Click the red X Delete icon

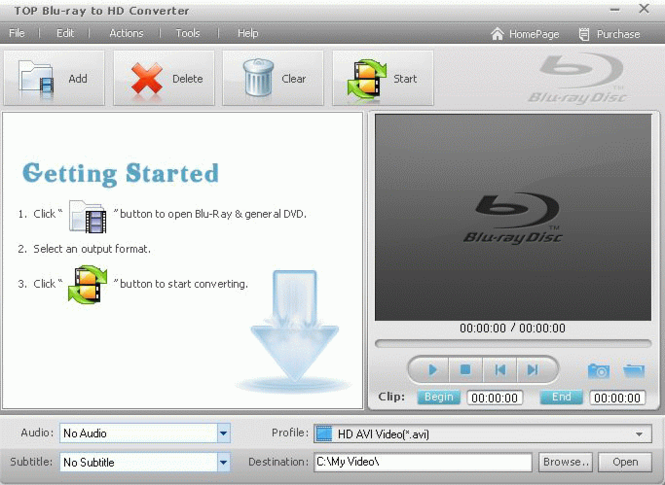(x=146, y=78)
